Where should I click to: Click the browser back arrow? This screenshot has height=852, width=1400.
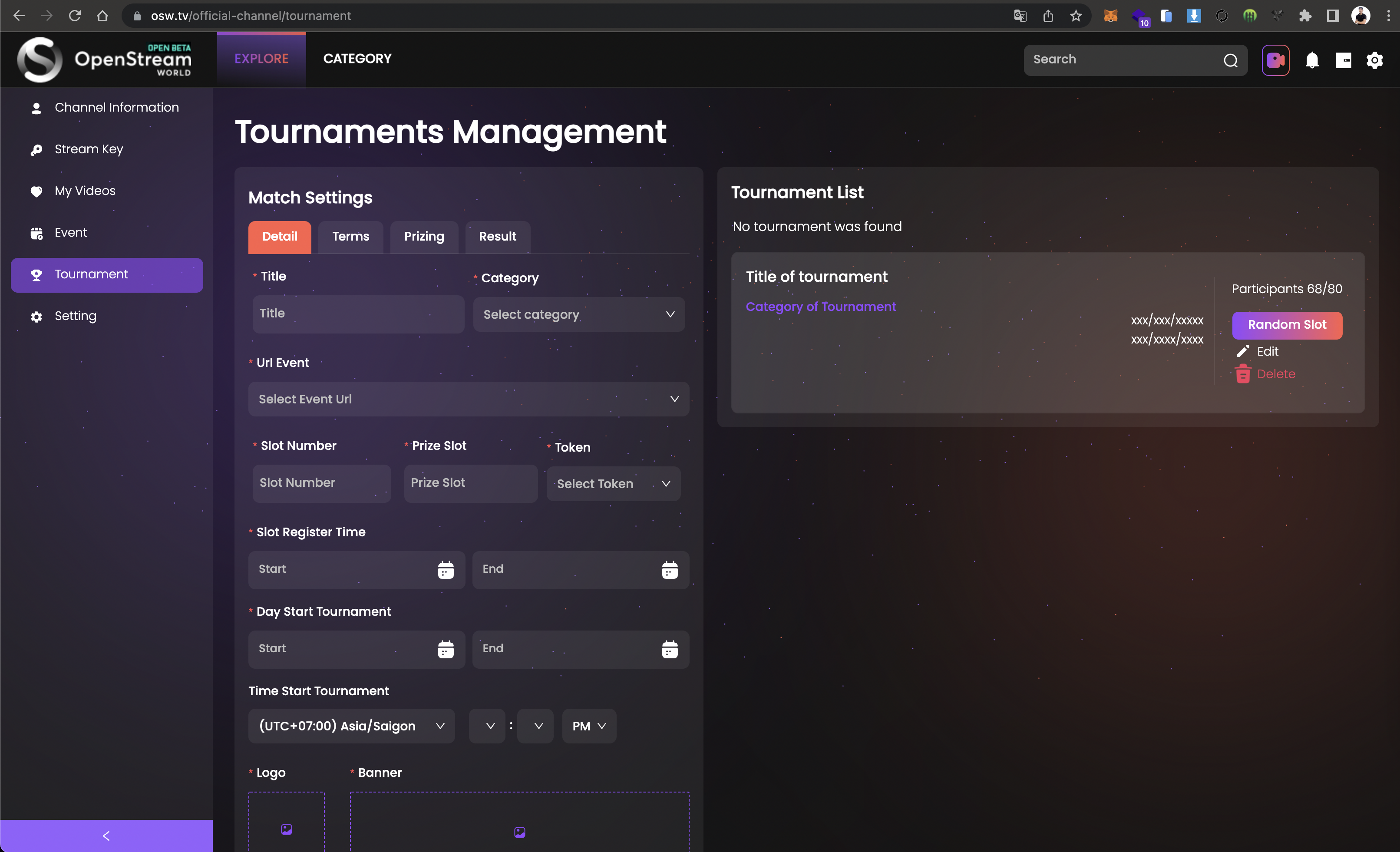pyautogui.click(x=19, y=16)
